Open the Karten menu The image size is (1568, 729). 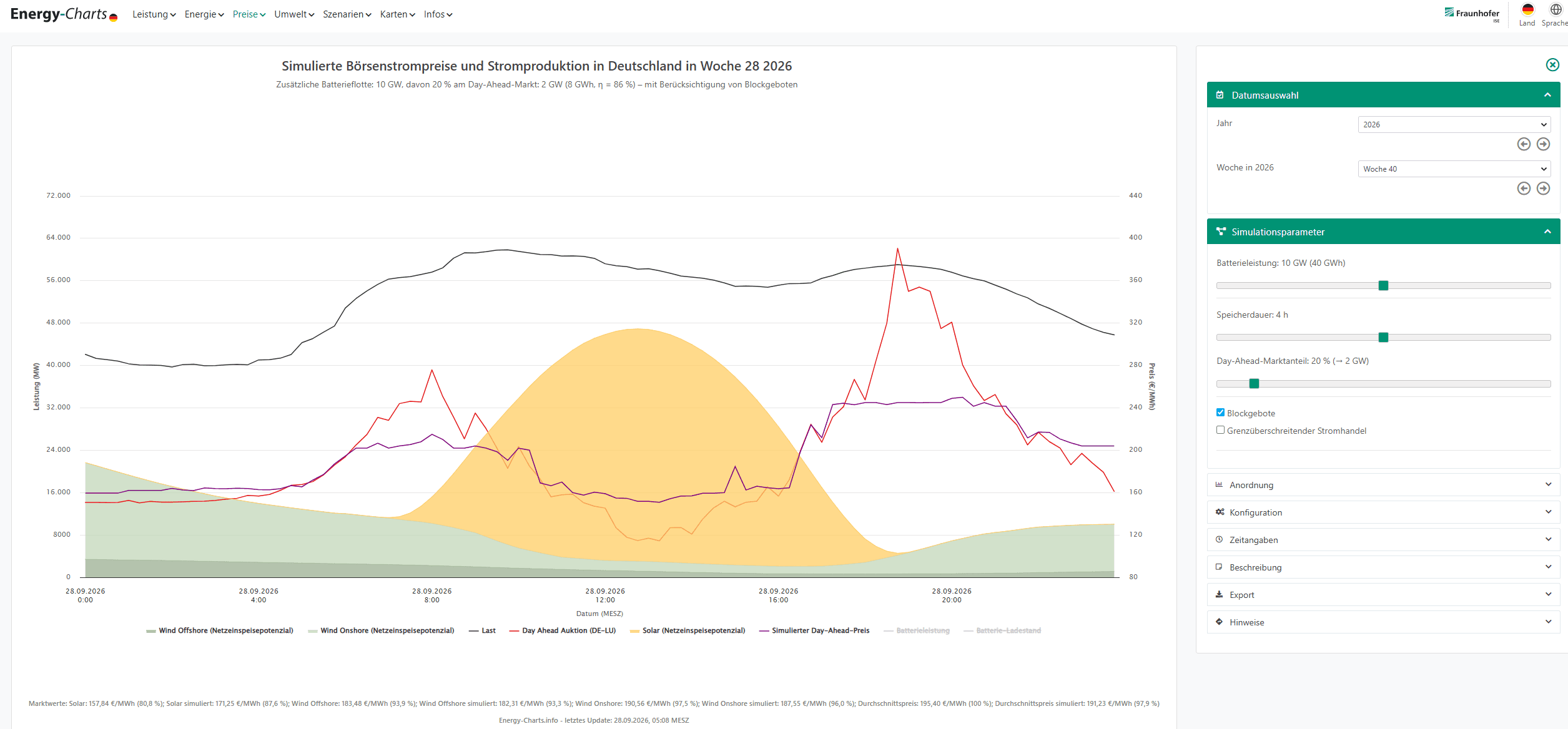pyautogui.click(x=398, y=14)
